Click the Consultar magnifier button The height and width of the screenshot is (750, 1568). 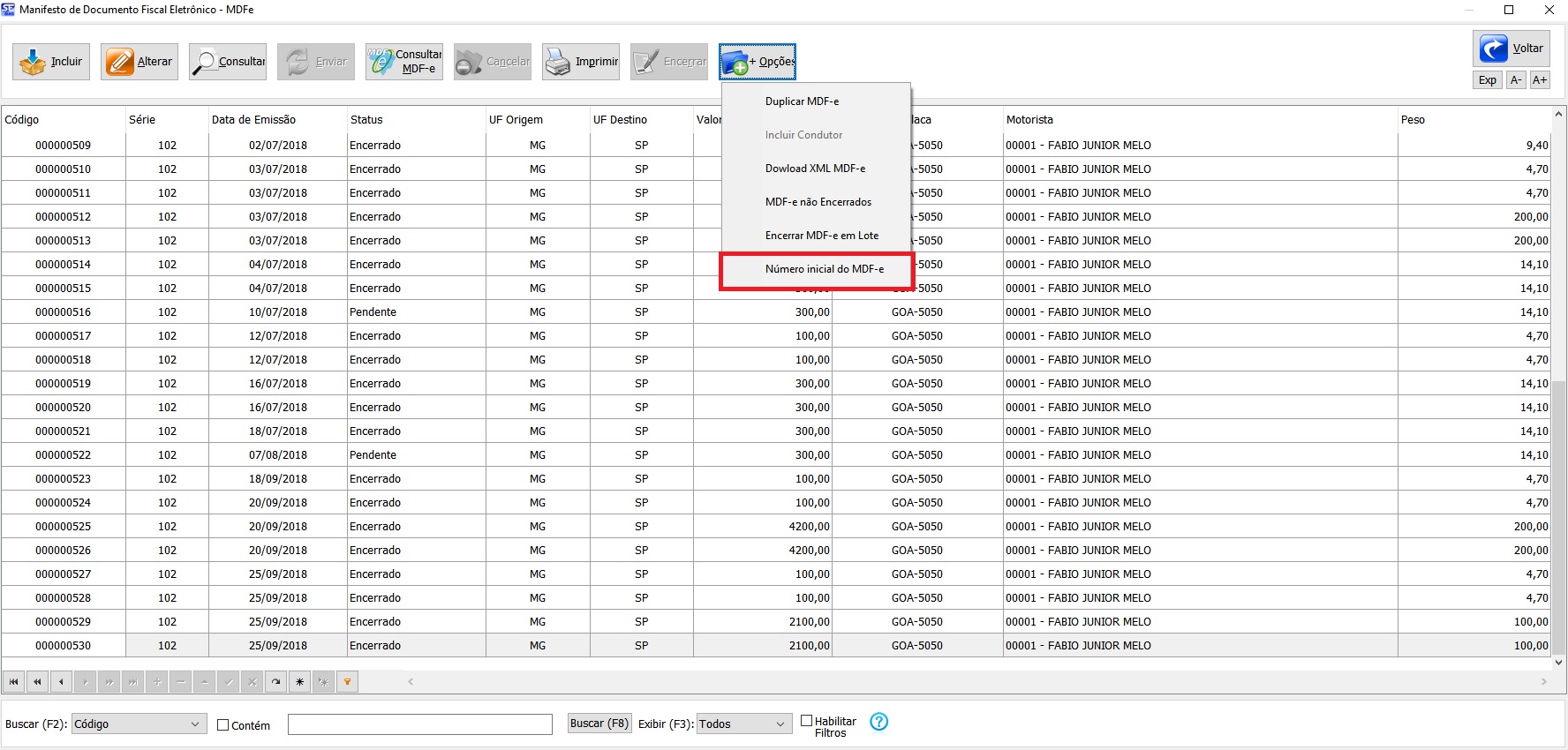228,62
